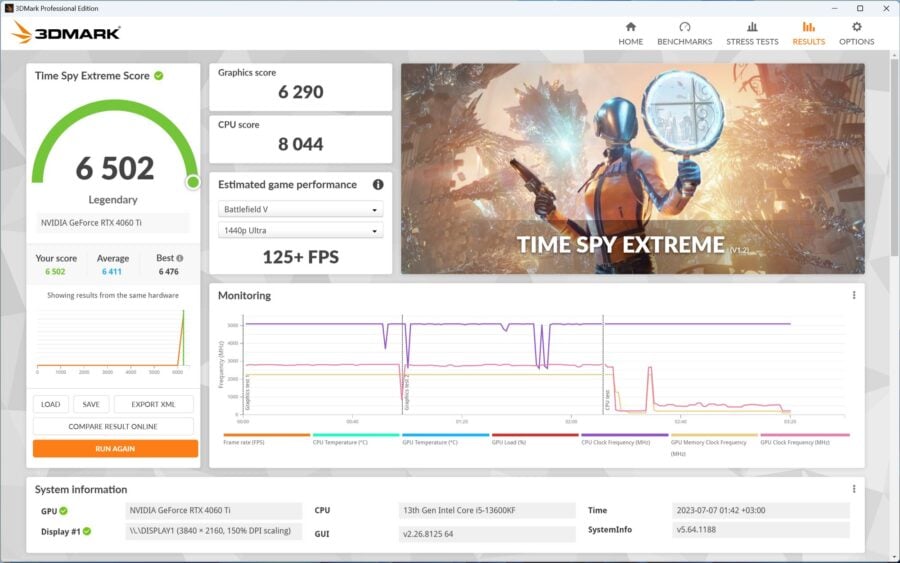
Task: Click the LOAD button
Action: point(51,404)
